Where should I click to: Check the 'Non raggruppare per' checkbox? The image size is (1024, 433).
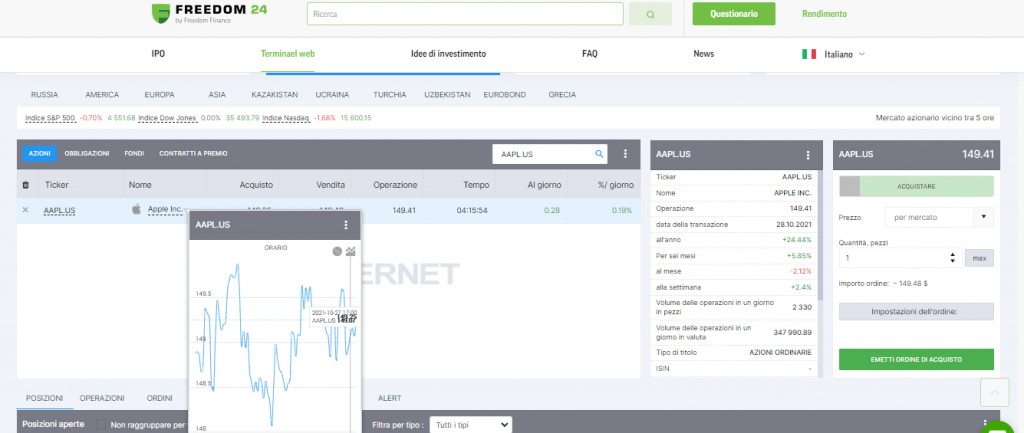pyautogui.click(x=102, y=425)
